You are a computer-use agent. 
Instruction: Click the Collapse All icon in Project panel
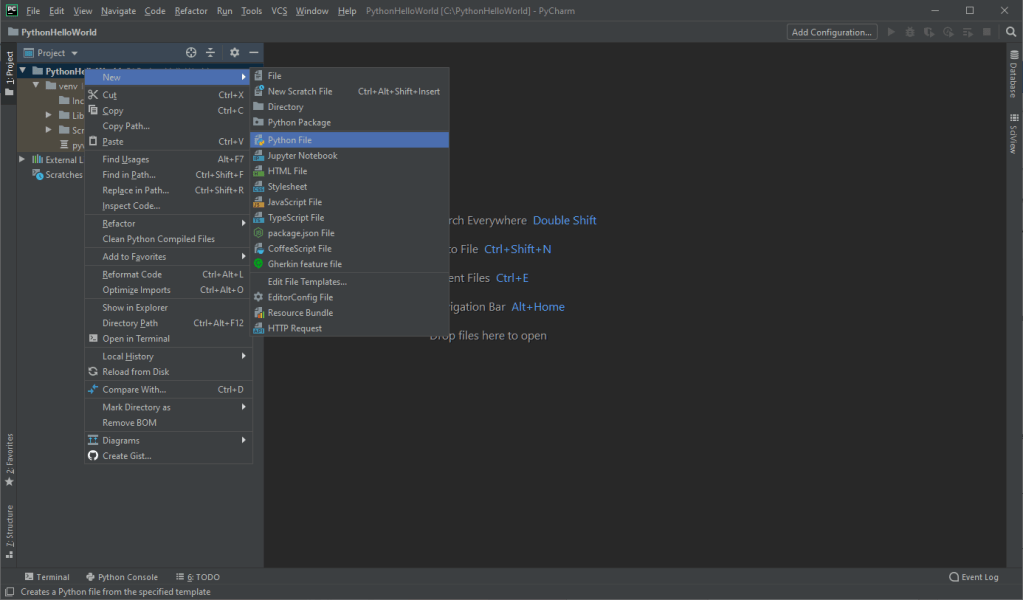[x=210, y=53]
